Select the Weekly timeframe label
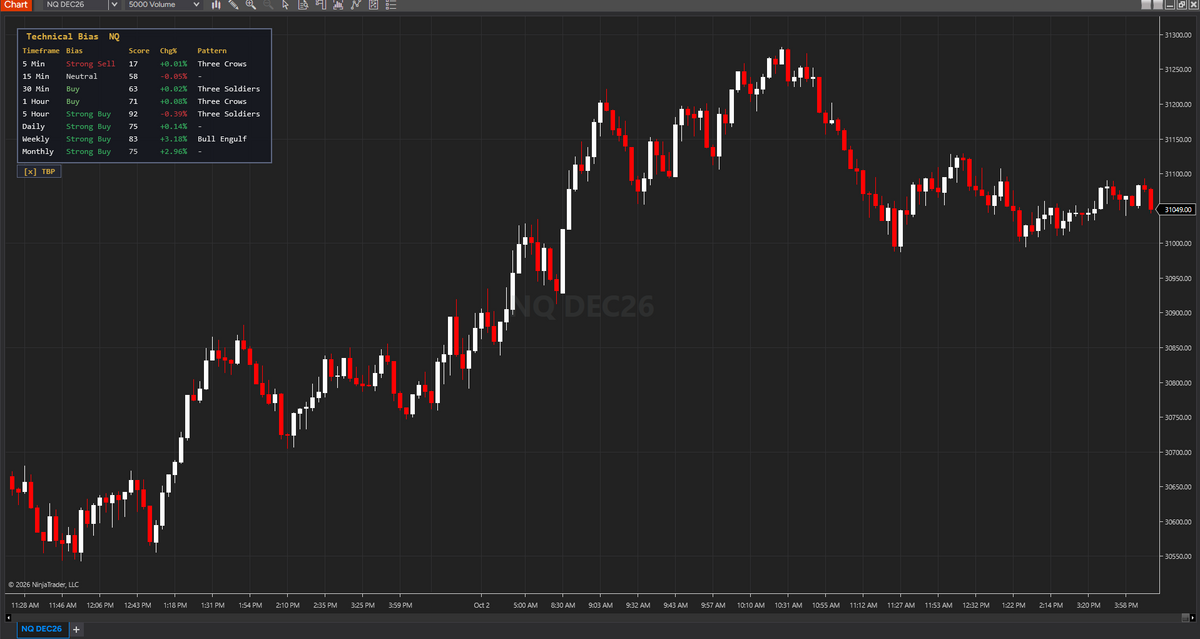The width and height of the screenshot is (1200, 639). pos(36,139)
